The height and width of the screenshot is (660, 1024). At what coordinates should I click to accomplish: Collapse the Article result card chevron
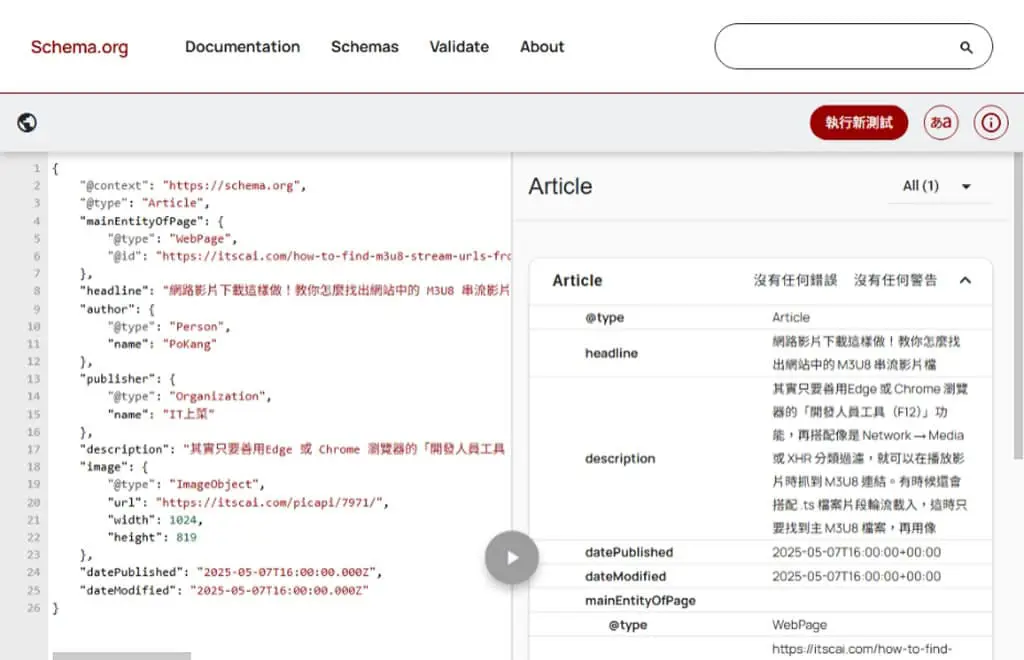[x=965, y=281]
